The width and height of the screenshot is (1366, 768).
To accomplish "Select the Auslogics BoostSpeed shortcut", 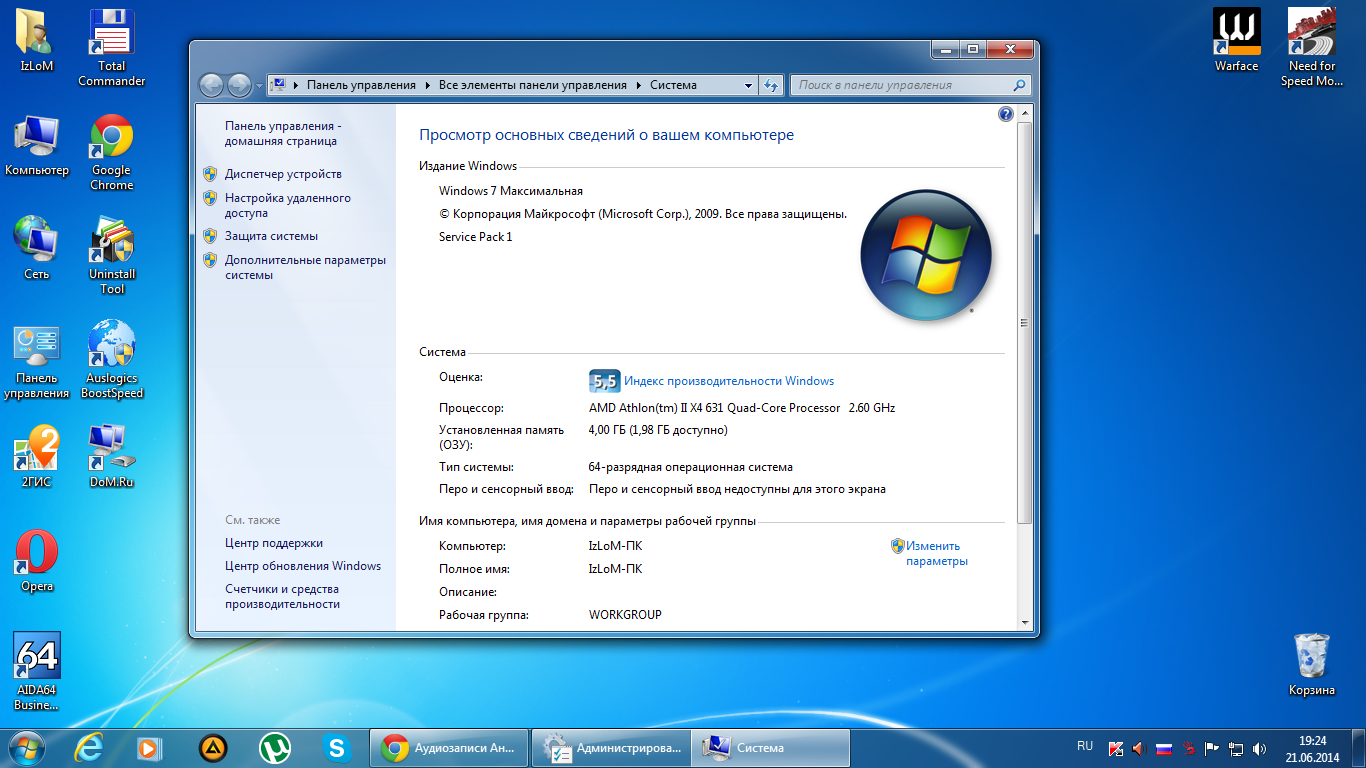I will click(x=112, y=360).
